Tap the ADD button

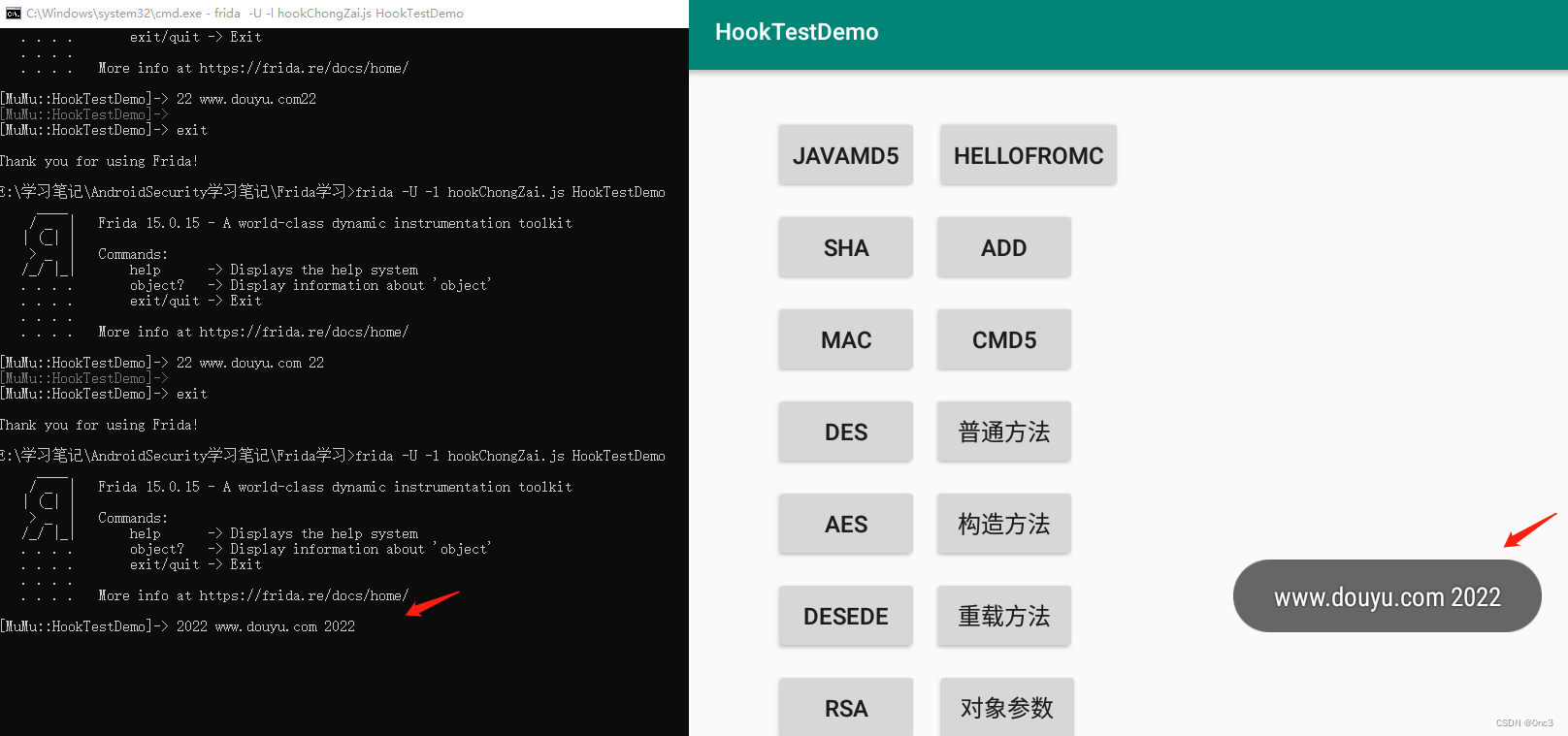(1003, 247)
